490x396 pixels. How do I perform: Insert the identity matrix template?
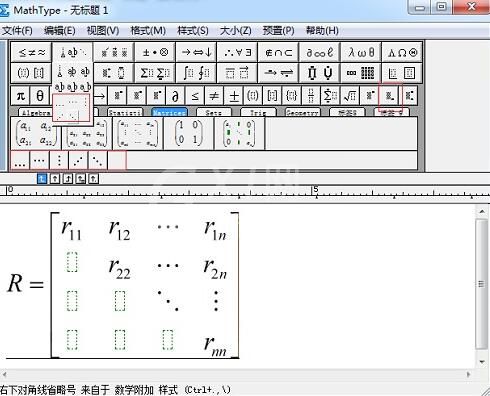pos(189,133)
